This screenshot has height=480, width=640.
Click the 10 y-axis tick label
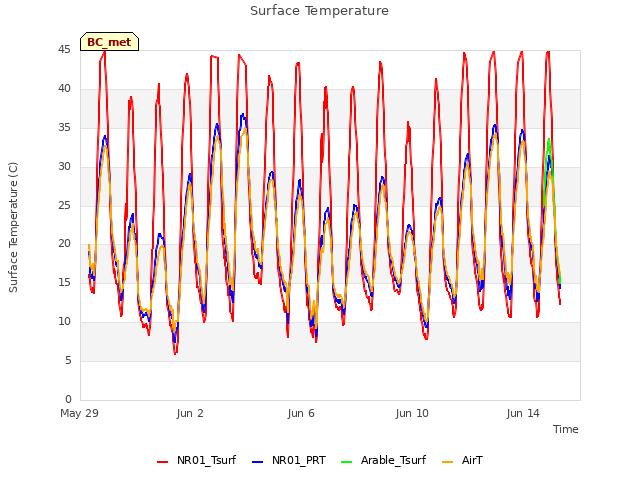click(64, 322)
